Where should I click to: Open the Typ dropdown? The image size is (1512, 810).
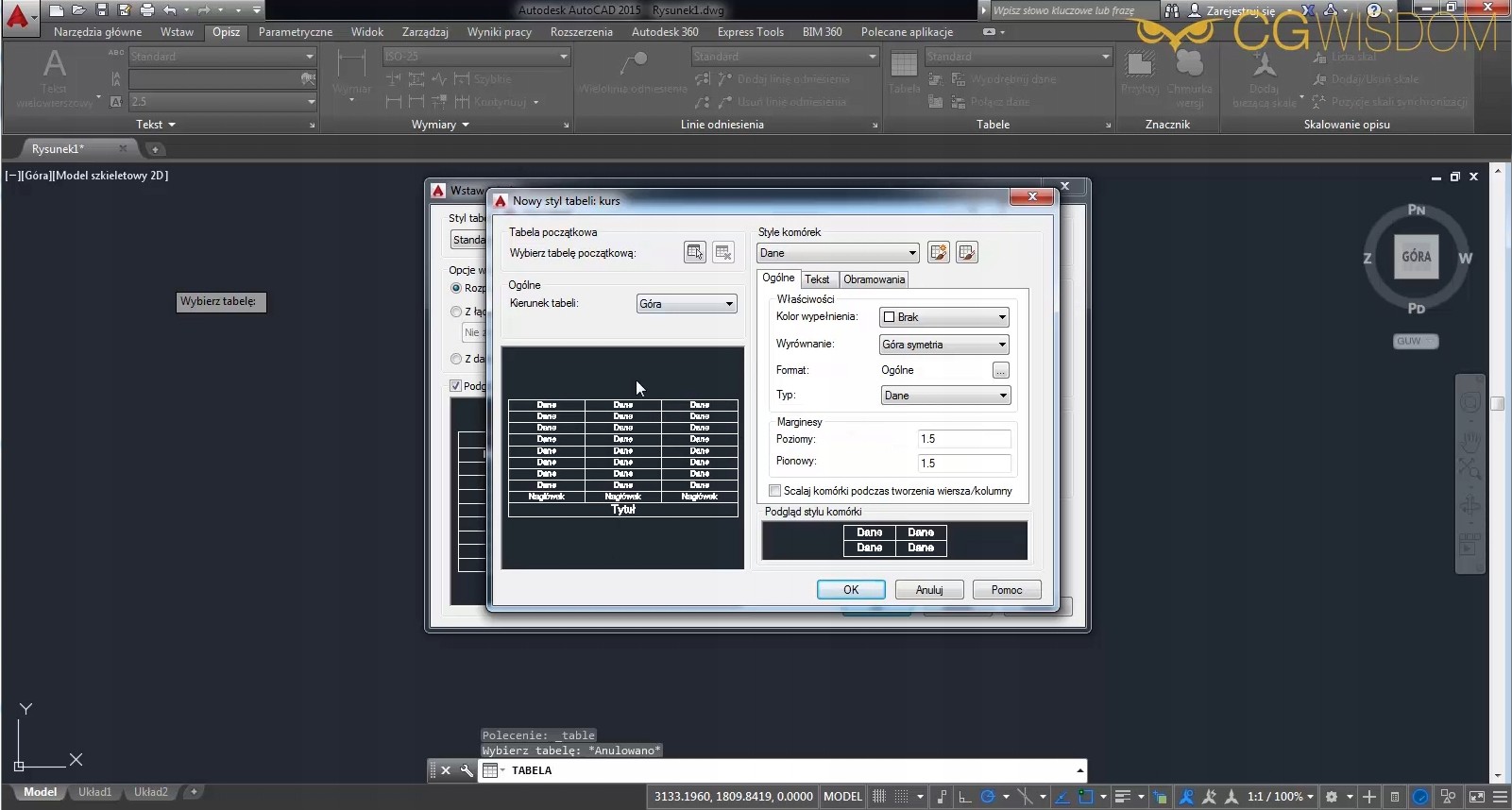click(944, 396)
